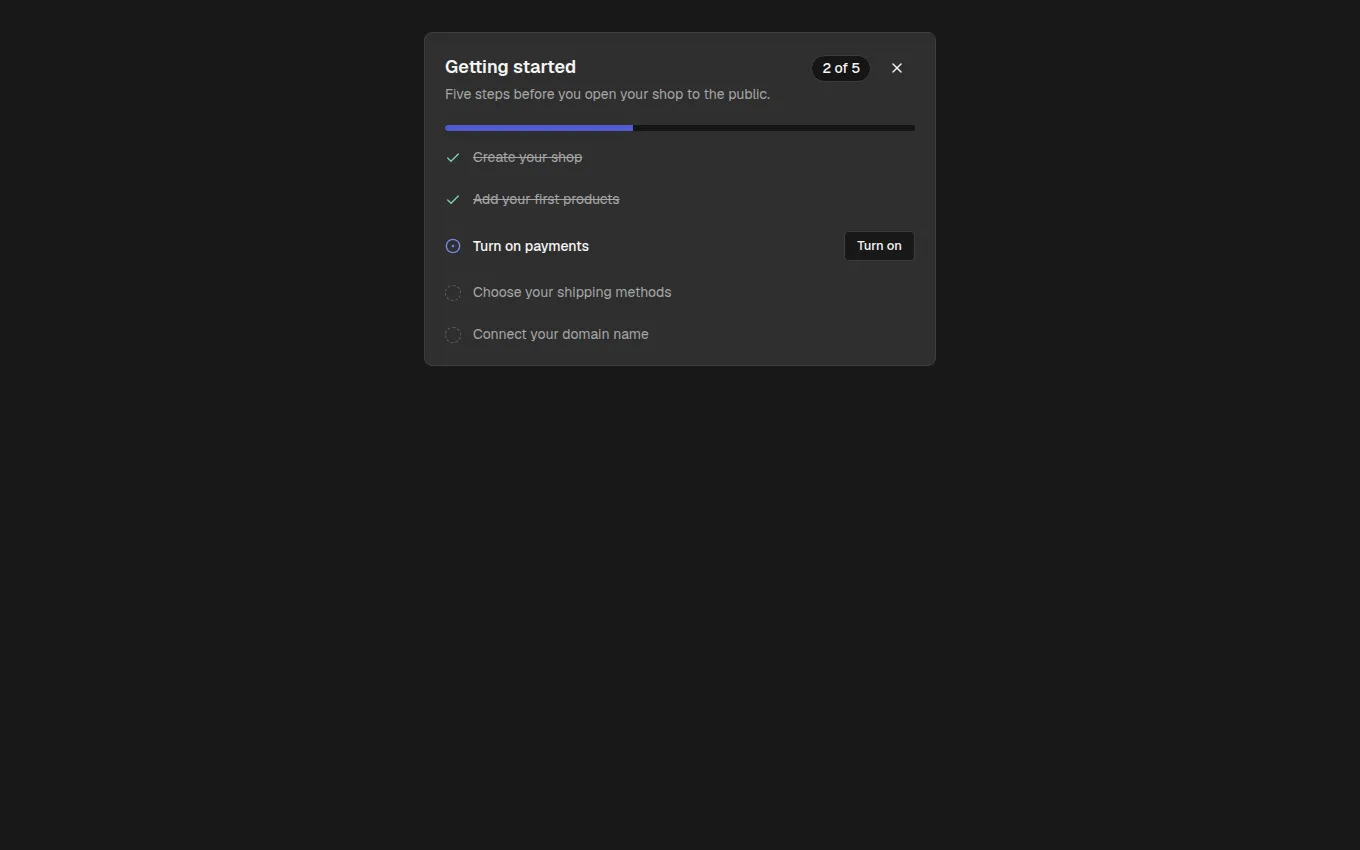Click the unfilled dark part of progress bar
Screen dimensions: 1360x850
pos(774,128)
